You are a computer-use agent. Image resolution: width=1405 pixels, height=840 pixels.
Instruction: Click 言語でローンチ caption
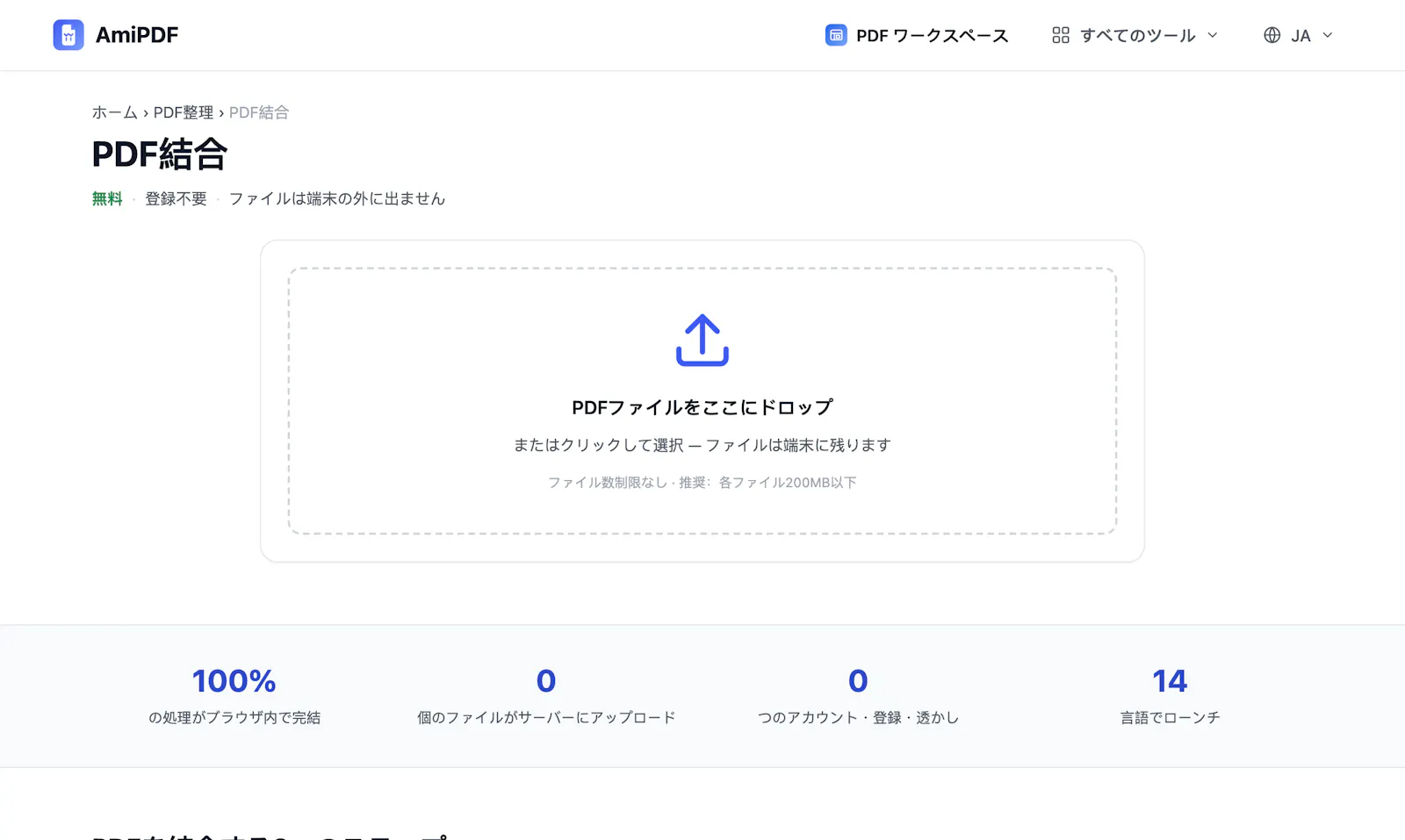pos(1170,718)
